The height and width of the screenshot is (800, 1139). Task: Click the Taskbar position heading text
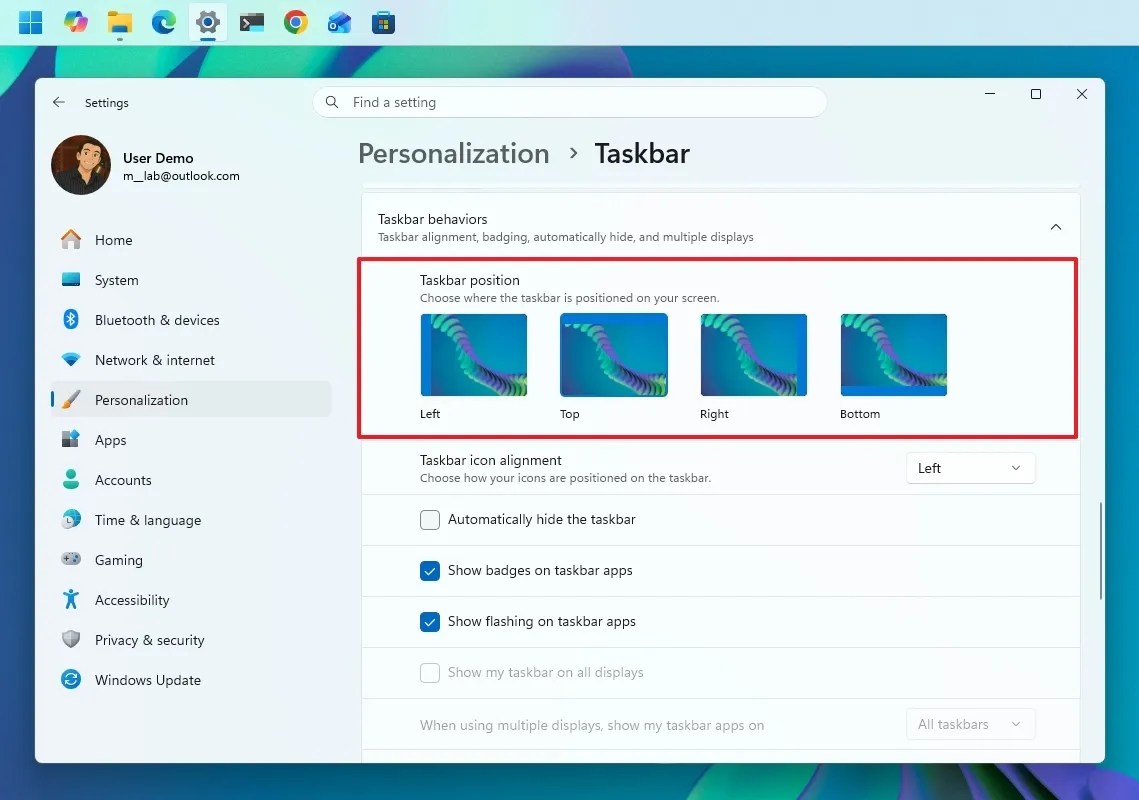pyautogui.click(x=469, y=280)
